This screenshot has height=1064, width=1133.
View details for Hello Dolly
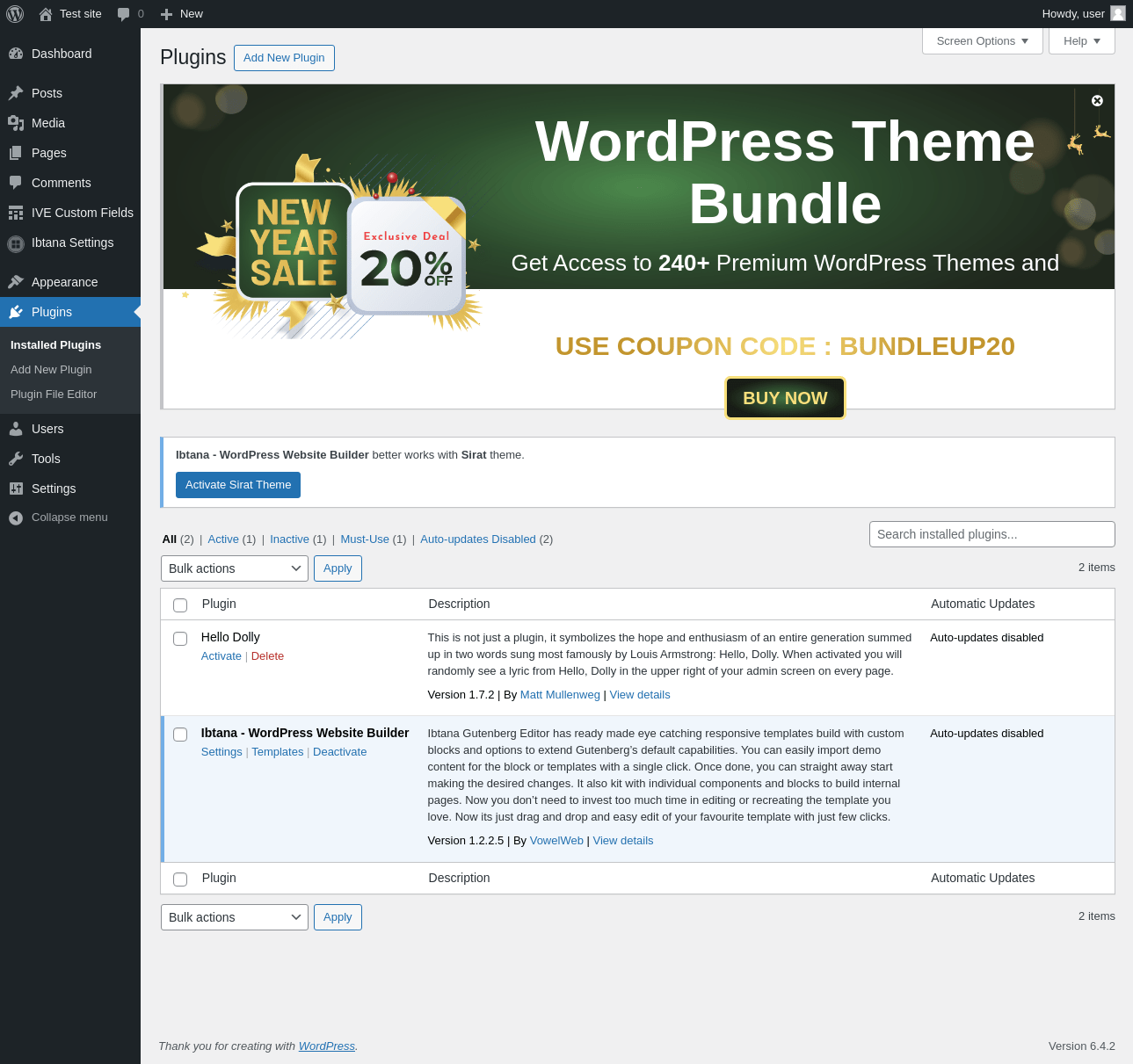pos(640,695)
